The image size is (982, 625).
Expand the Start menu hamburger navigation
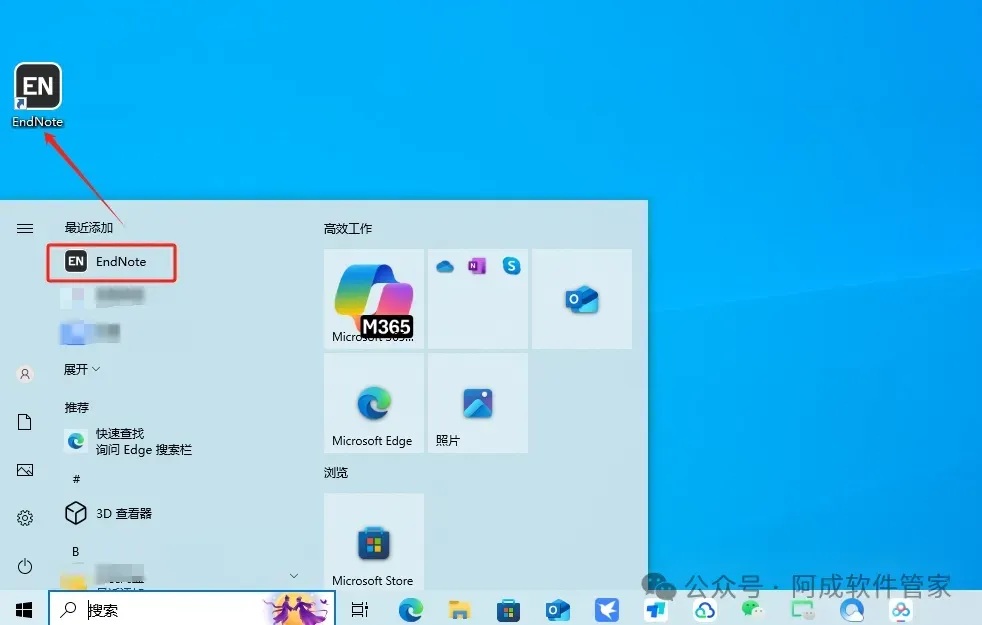coord(25,229)
